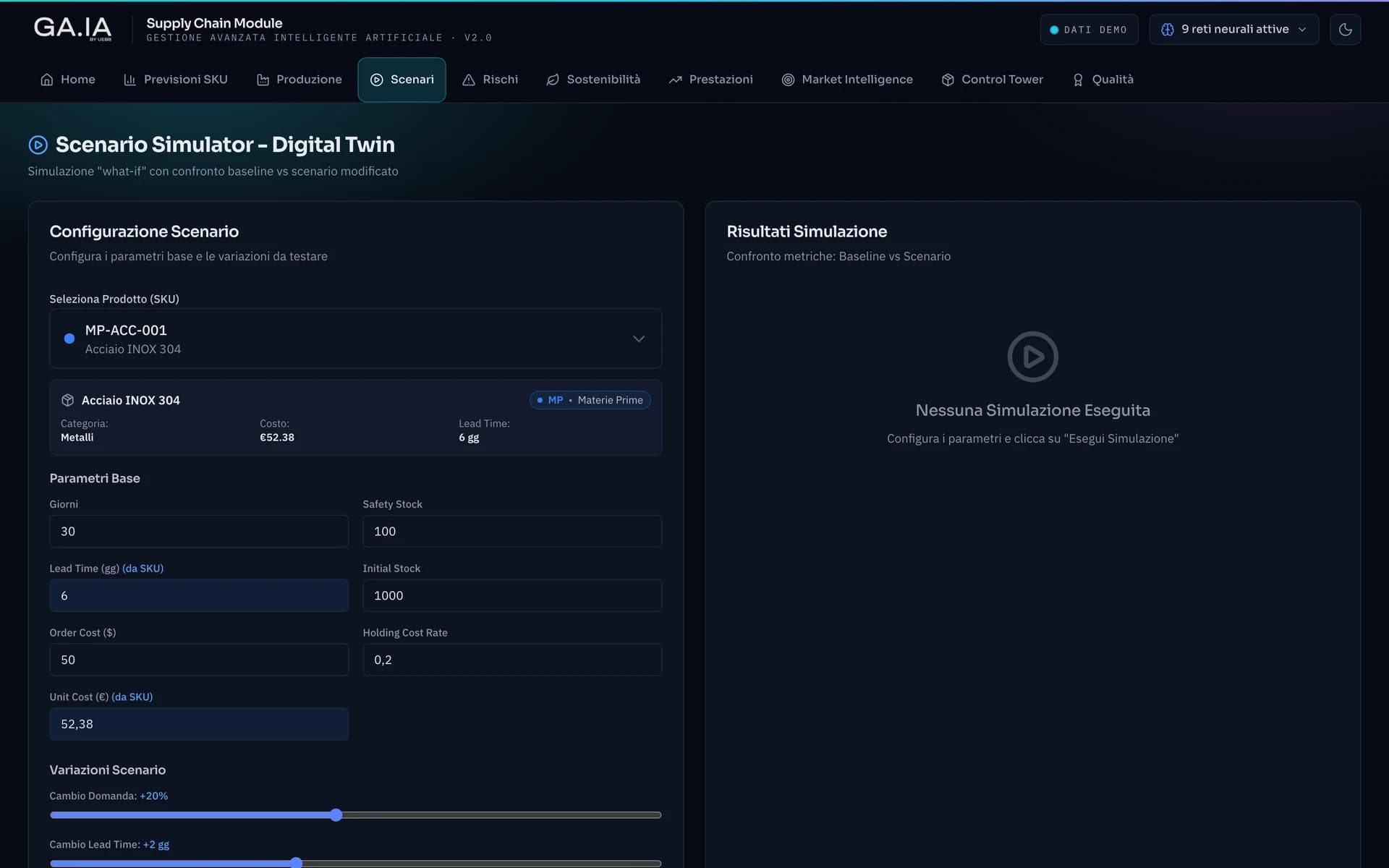The width and height of the screenshot is (1389, 868).
Task: Click the 6 gg lead time value
Action: tap(469, 438)
